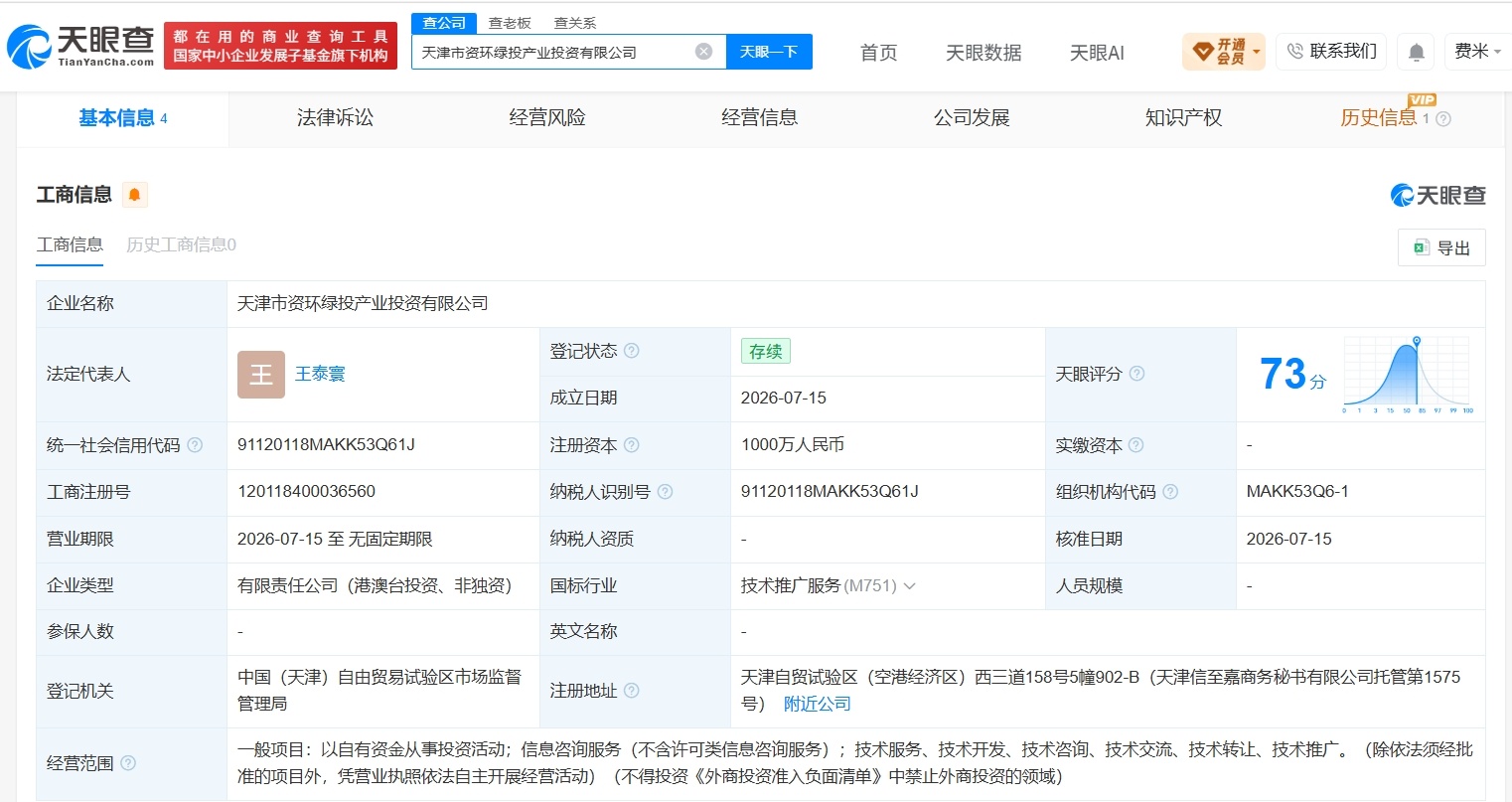Click the orange monitor bell beside 工商信息
This screenshot has width=1512, height=802.
135,195
